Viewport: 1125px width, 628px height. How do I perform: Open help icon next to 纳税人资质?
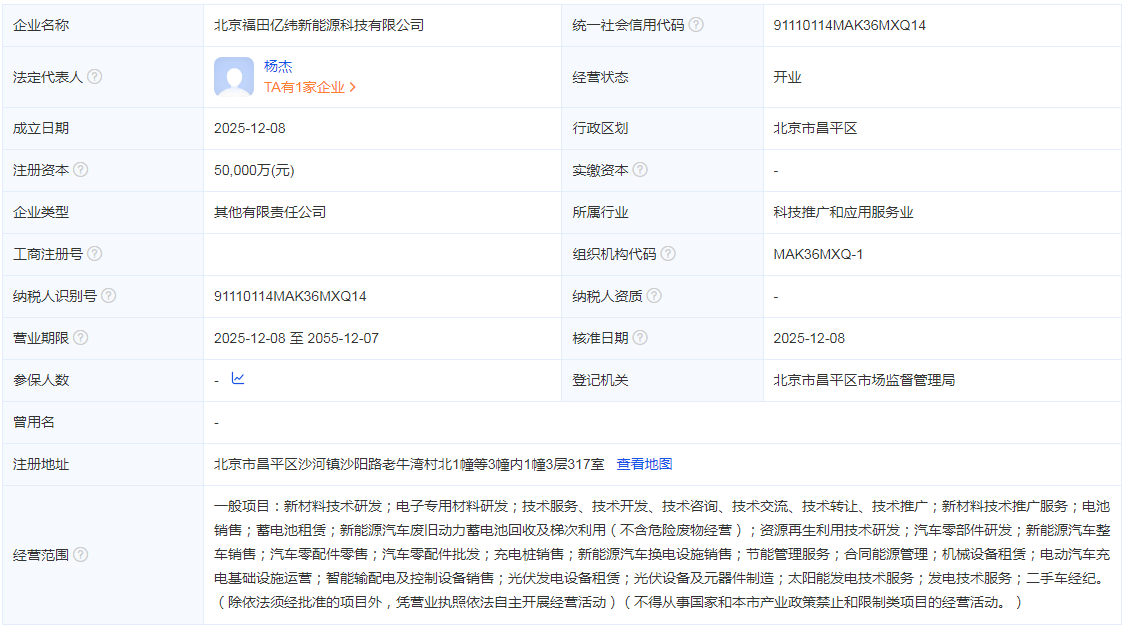pyautogui.click(x=654, y=296)
